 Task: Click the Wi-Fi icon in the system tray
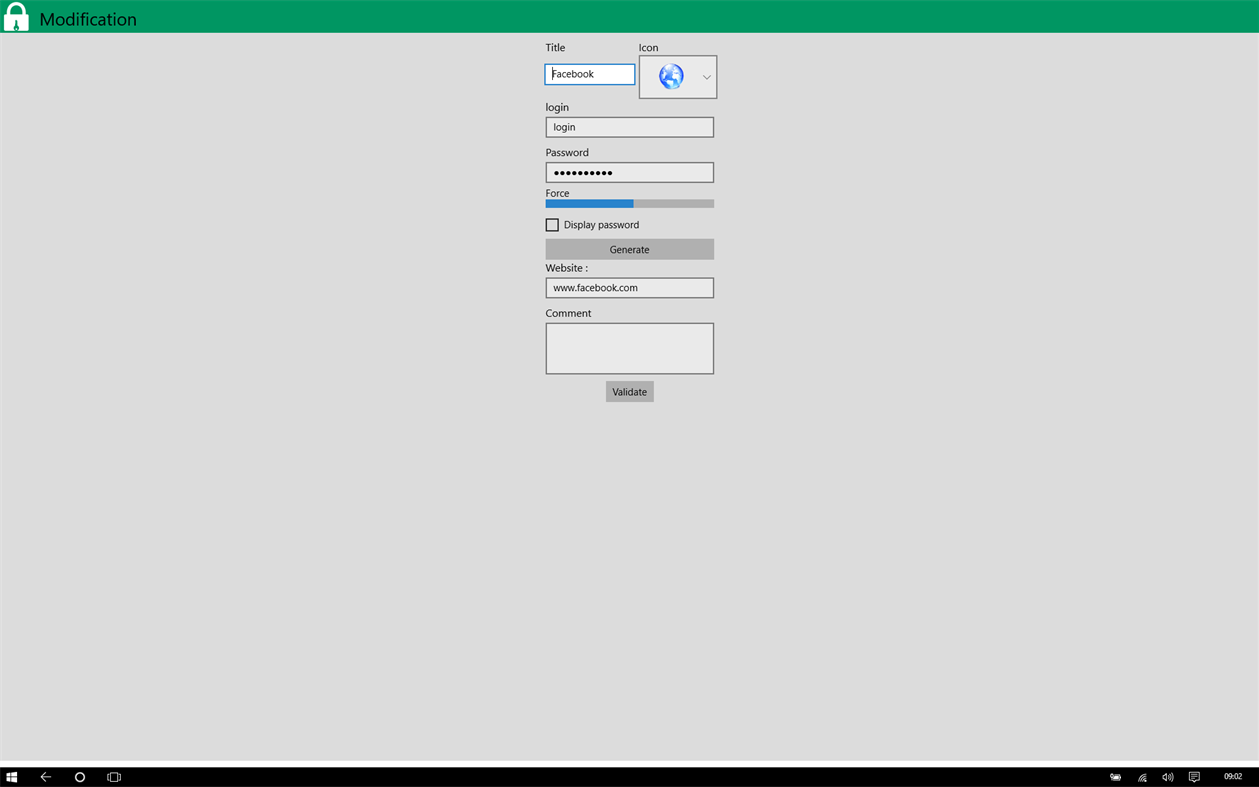[x=1141, y=776]
